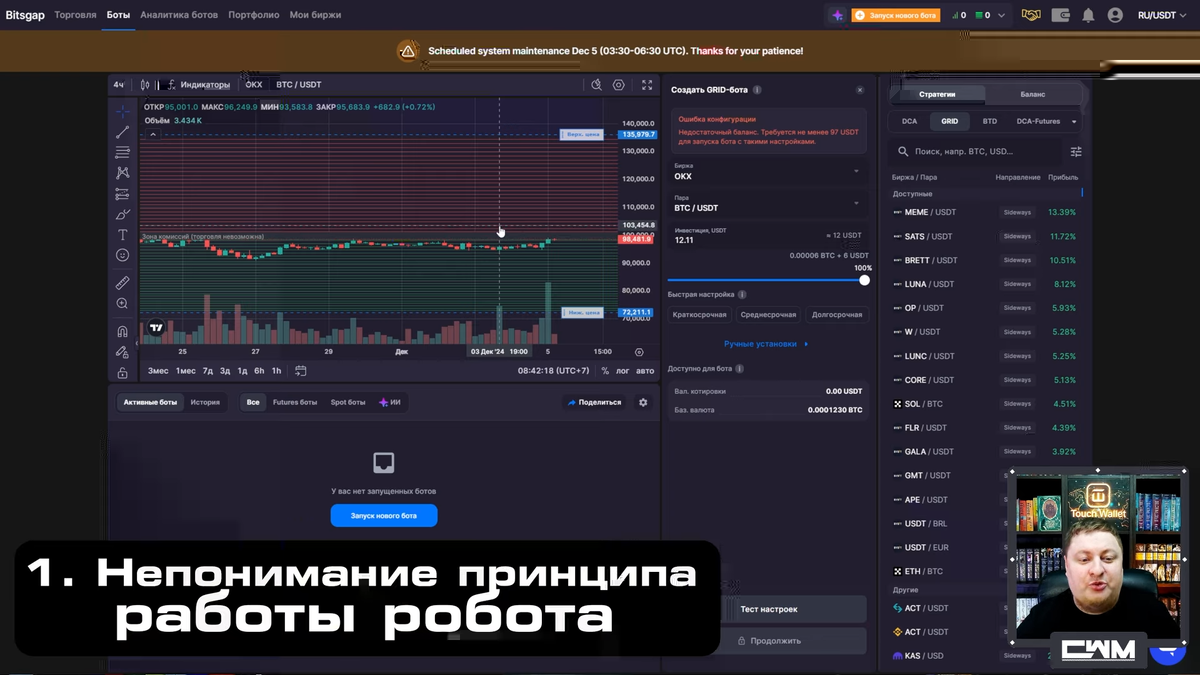Select Краткосрочная quick setting
This screenshot has height=675, width=1200.
(x=700, y=314)
